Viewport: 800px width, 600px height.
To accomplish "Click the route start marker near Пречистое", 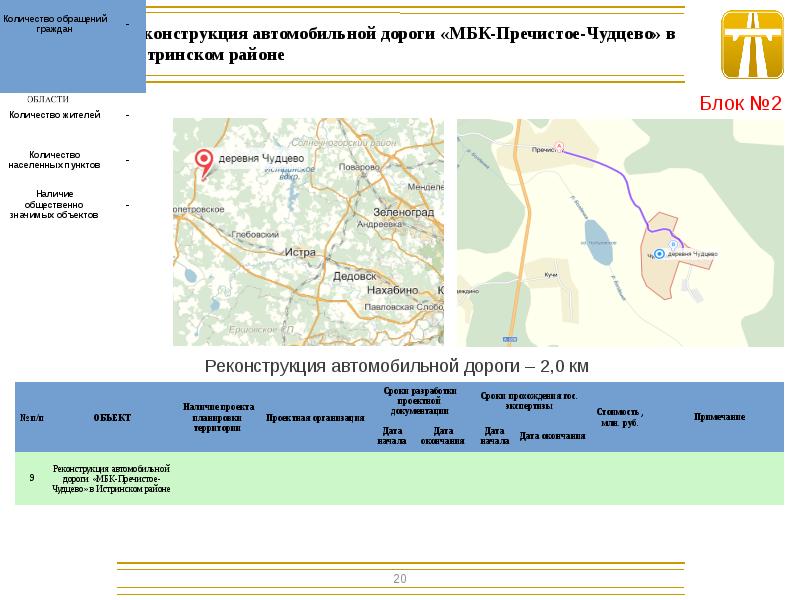I will (560, 147).
